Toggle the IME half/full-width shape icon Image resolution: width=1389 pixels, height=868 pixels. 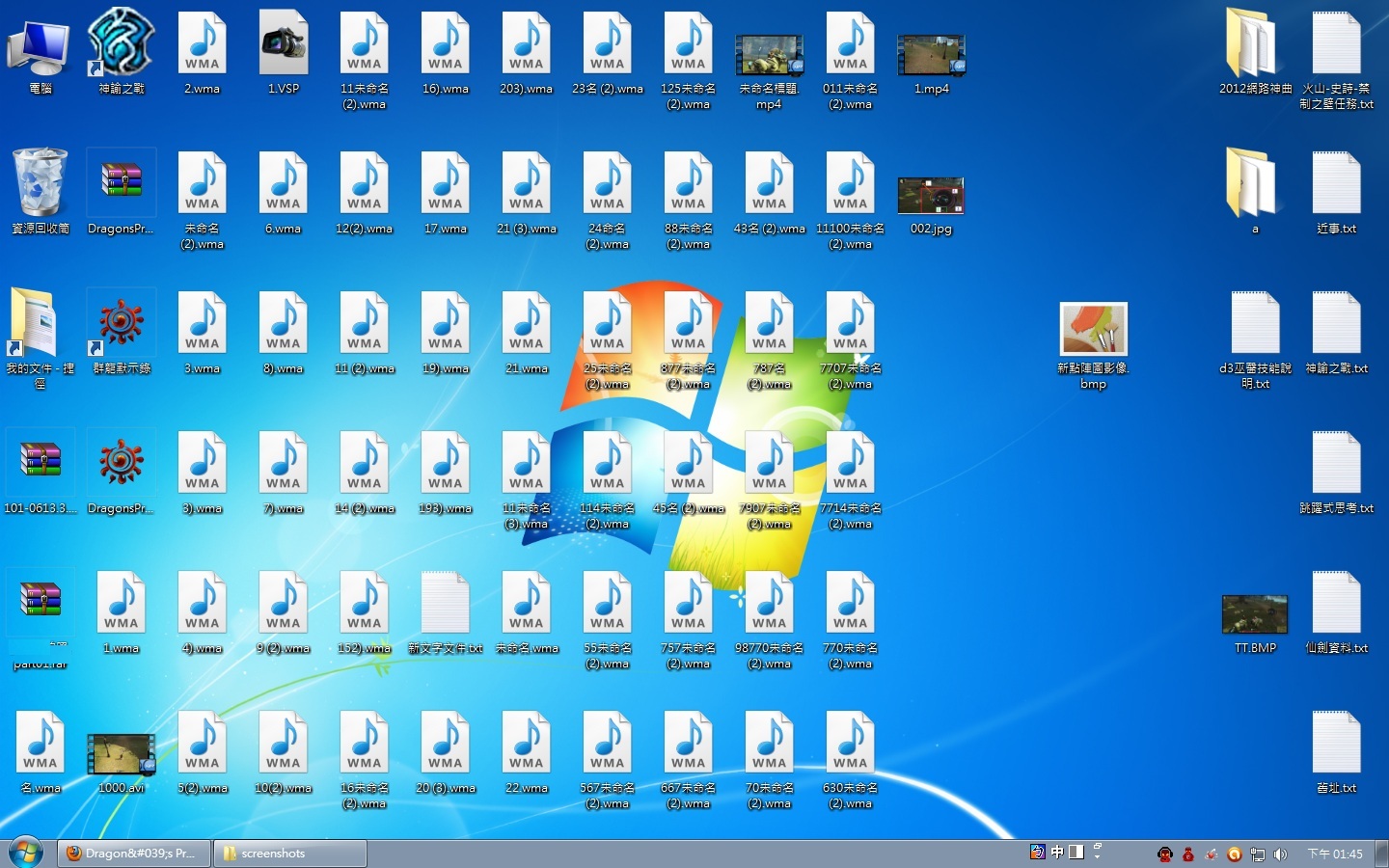pos(1076,853)
